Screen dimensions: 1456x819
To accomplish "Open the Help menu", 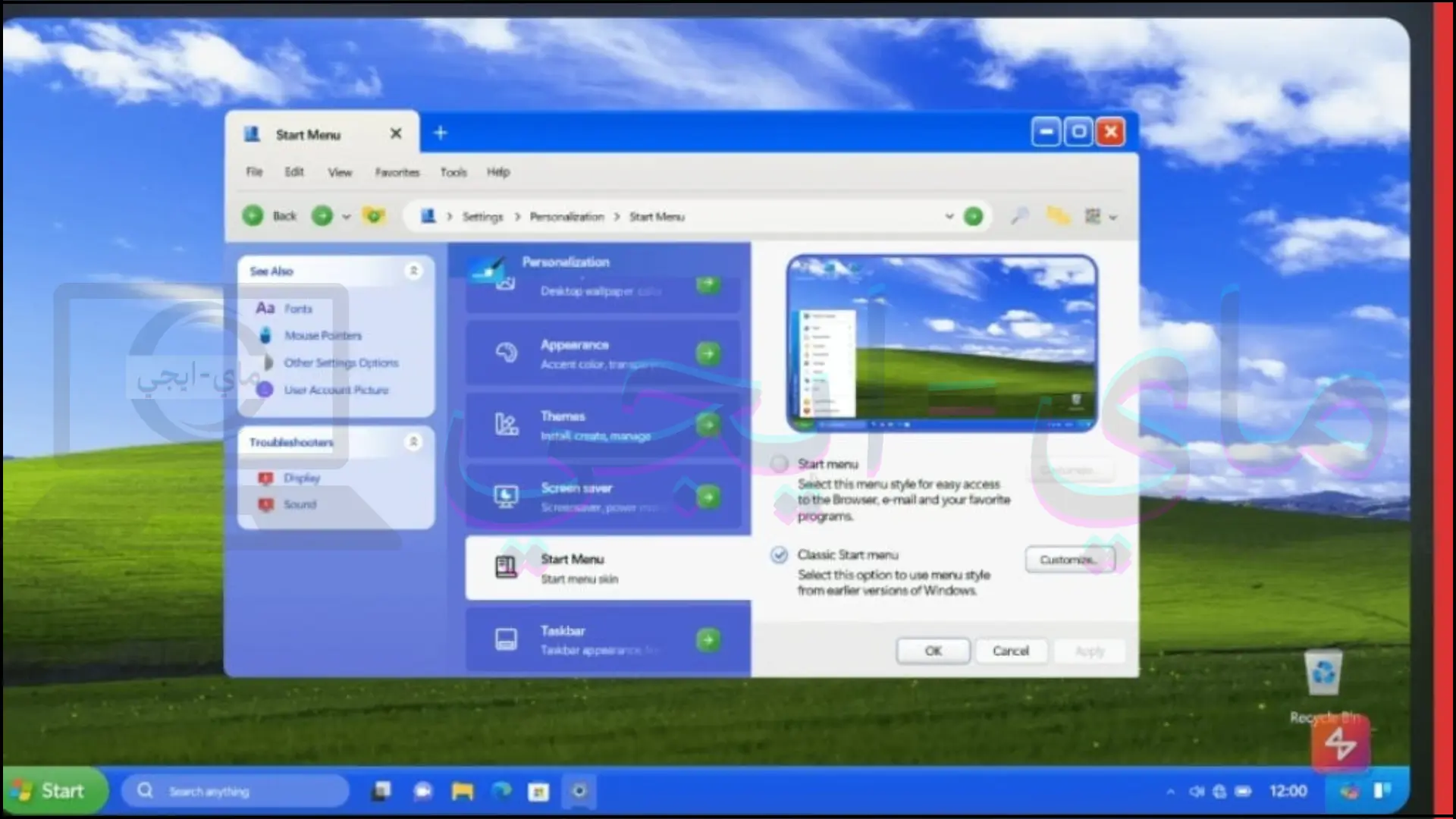I will coord(498,172).
